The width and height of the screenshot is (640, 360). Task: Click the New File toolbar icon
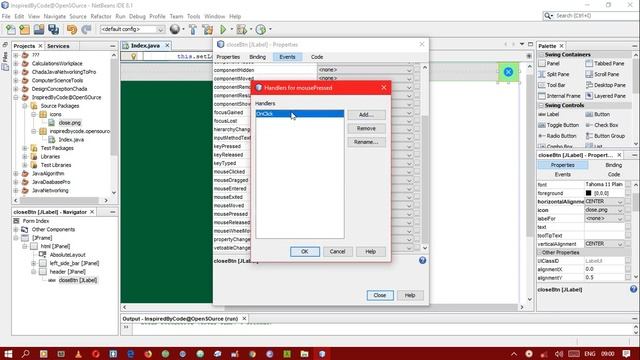(11, 29)
